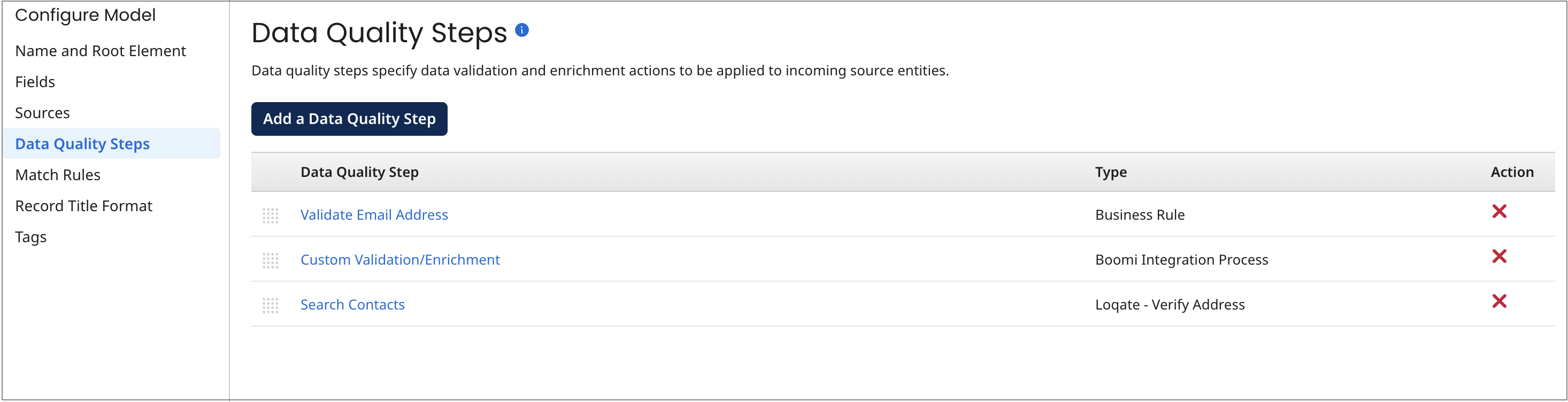Viewport: 1568px width, 402px height.
Task: Open the Validate Email Address step
Action: pos(374,215)
